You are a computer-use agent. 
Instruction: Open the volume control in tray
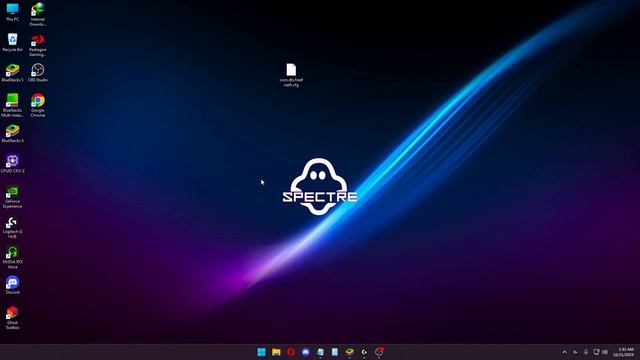click(605, 352)
